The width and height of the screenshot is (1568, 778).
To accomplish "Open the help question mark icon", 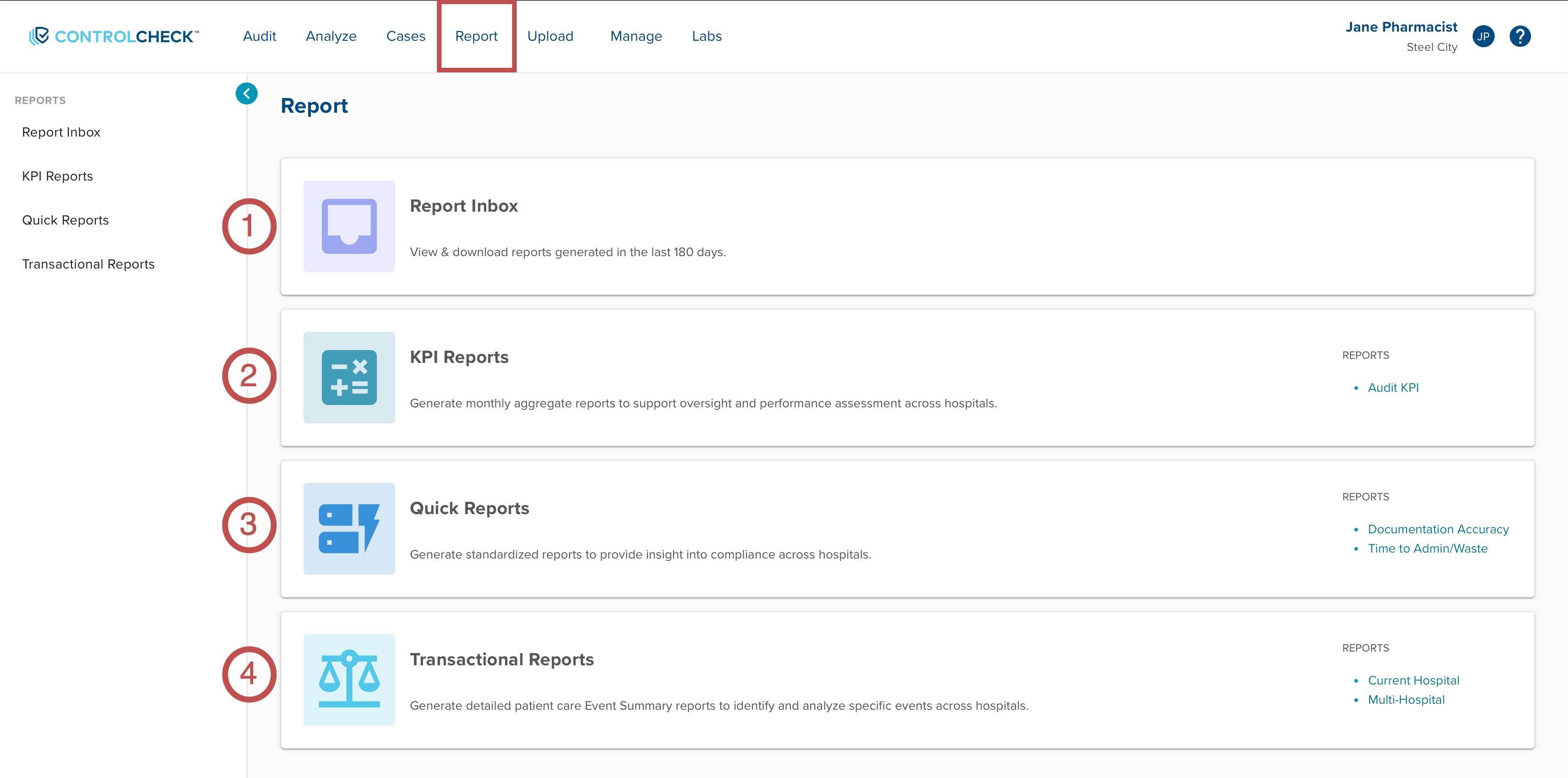I will pyautogui.click(x=1519, y=37).
